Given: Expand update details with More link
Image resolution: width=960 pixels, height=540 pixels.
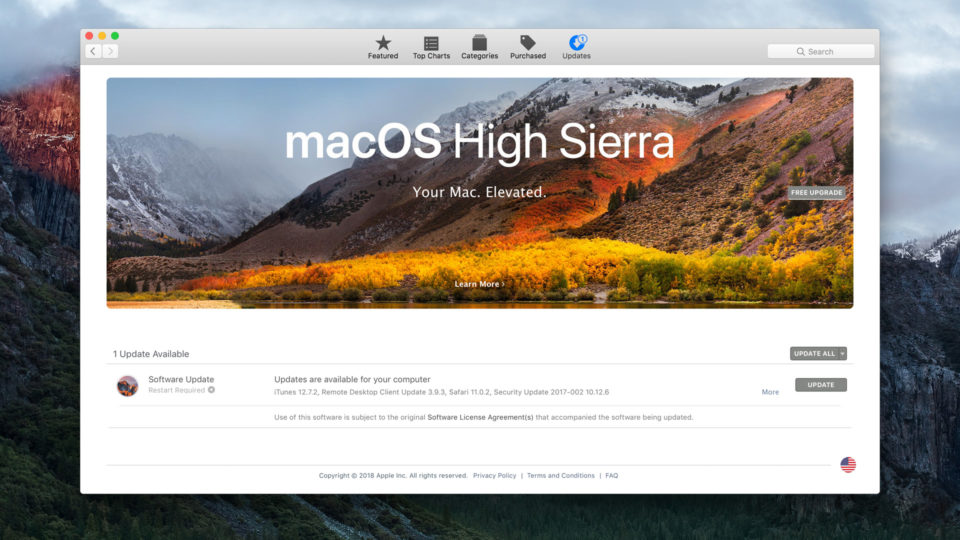Looking at the screenshot, I should [770, 392].
